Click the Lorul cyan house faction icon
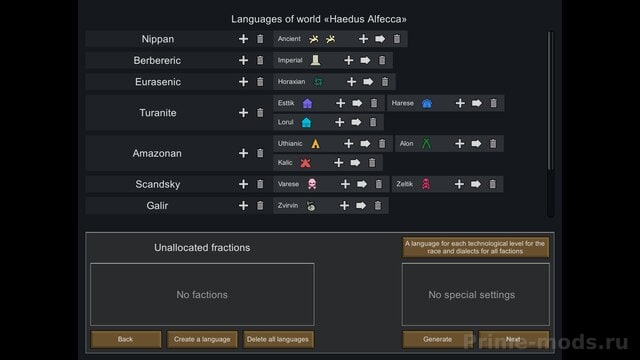 [306, 122]
